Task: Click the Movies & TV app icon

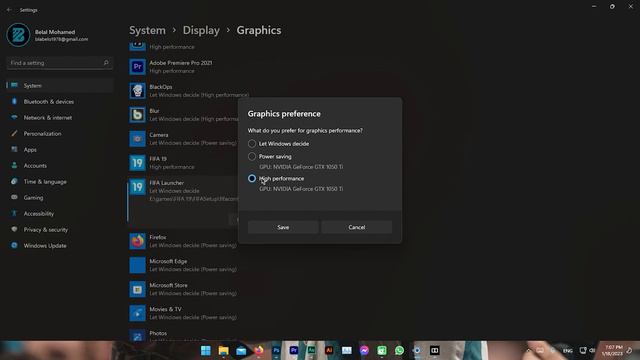Action: [138, 313]
